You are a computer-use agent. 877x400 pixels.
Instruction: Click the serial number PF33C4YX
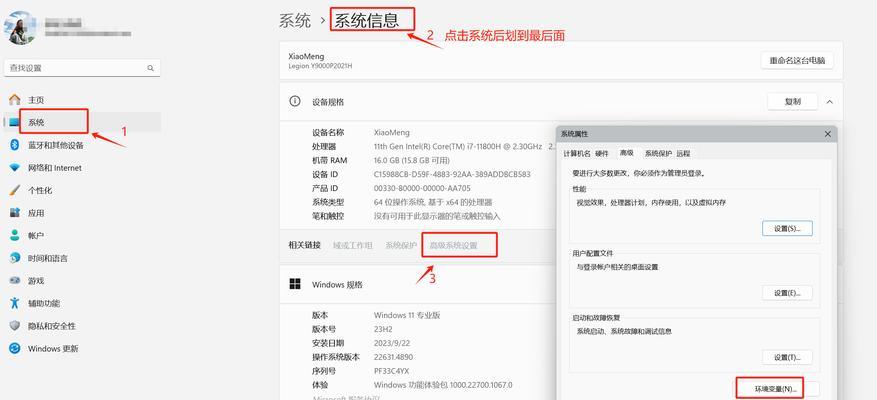pos(392,371)
